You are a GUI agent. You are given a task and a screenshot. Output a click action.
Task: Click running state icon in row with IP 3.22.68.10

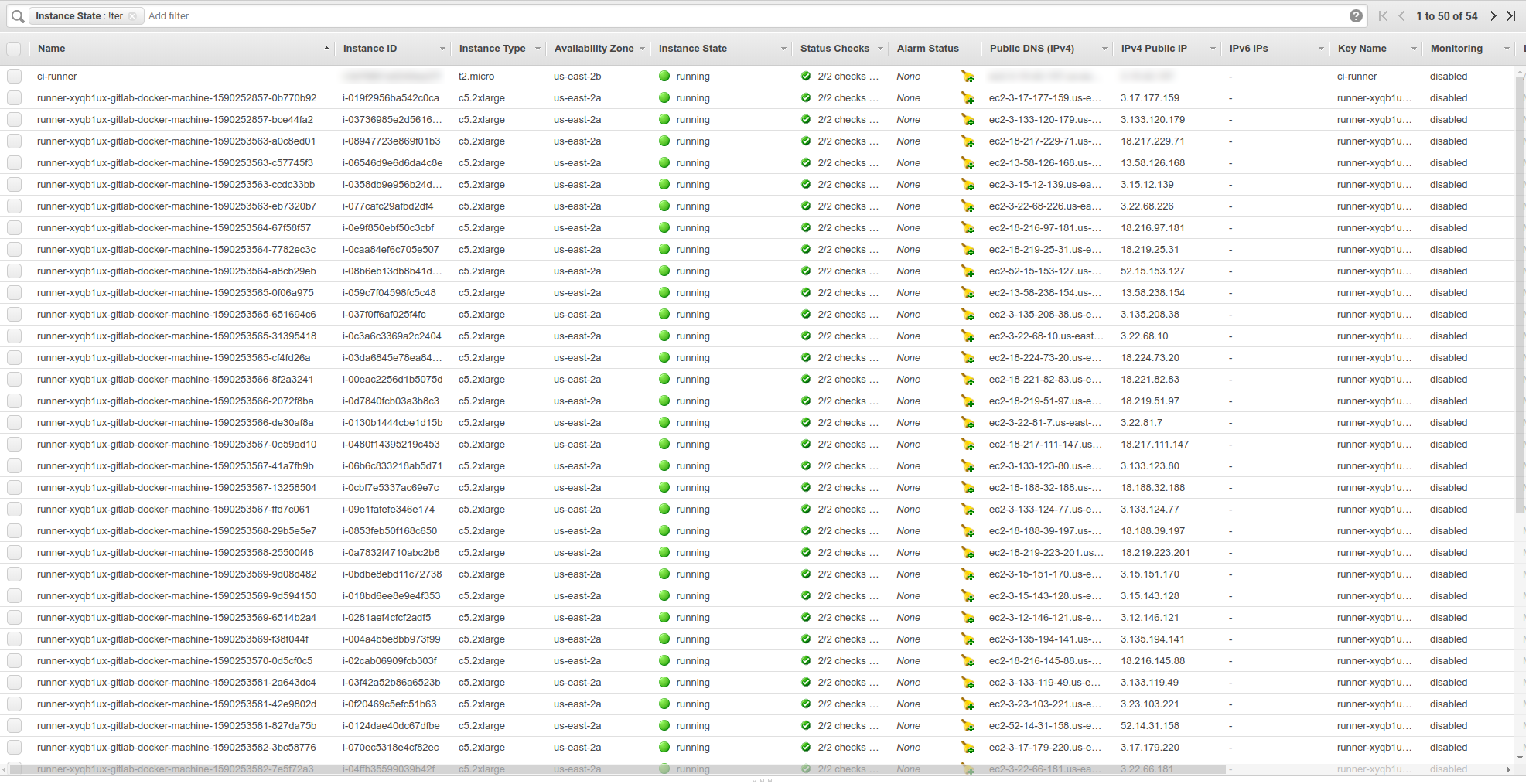point(664,336)
